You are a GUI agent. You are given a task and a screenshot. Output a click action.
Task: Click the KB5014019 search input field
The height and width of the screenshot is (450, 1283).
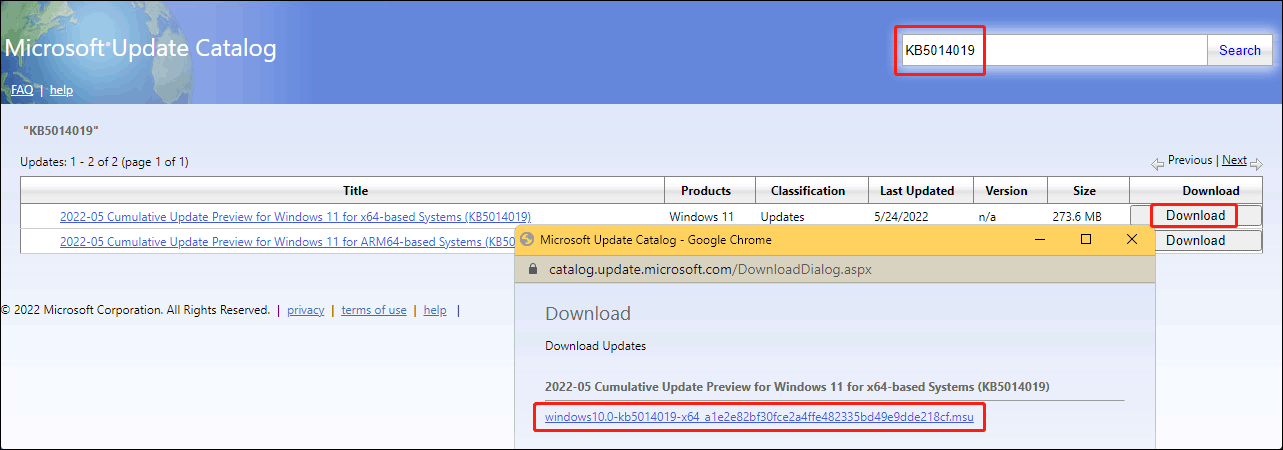[x=1054, y=50]
